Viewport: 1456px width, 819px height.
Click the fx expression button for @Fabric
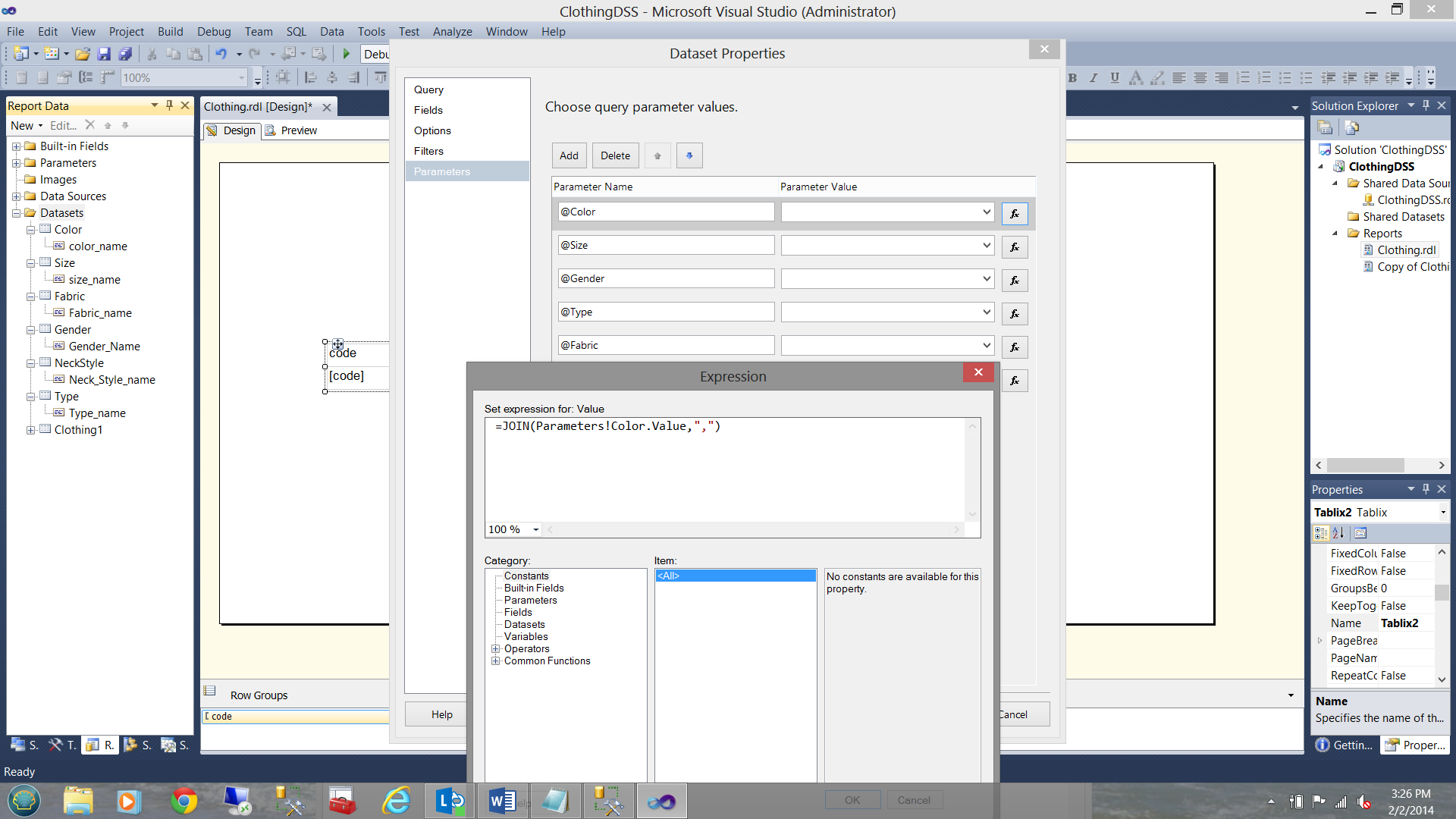[x=1014, y=347]
